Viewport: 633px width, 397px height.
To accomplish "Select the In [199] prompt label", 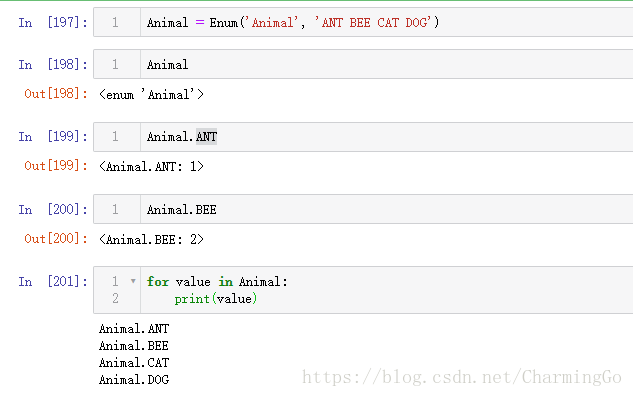I will point(53,137).
